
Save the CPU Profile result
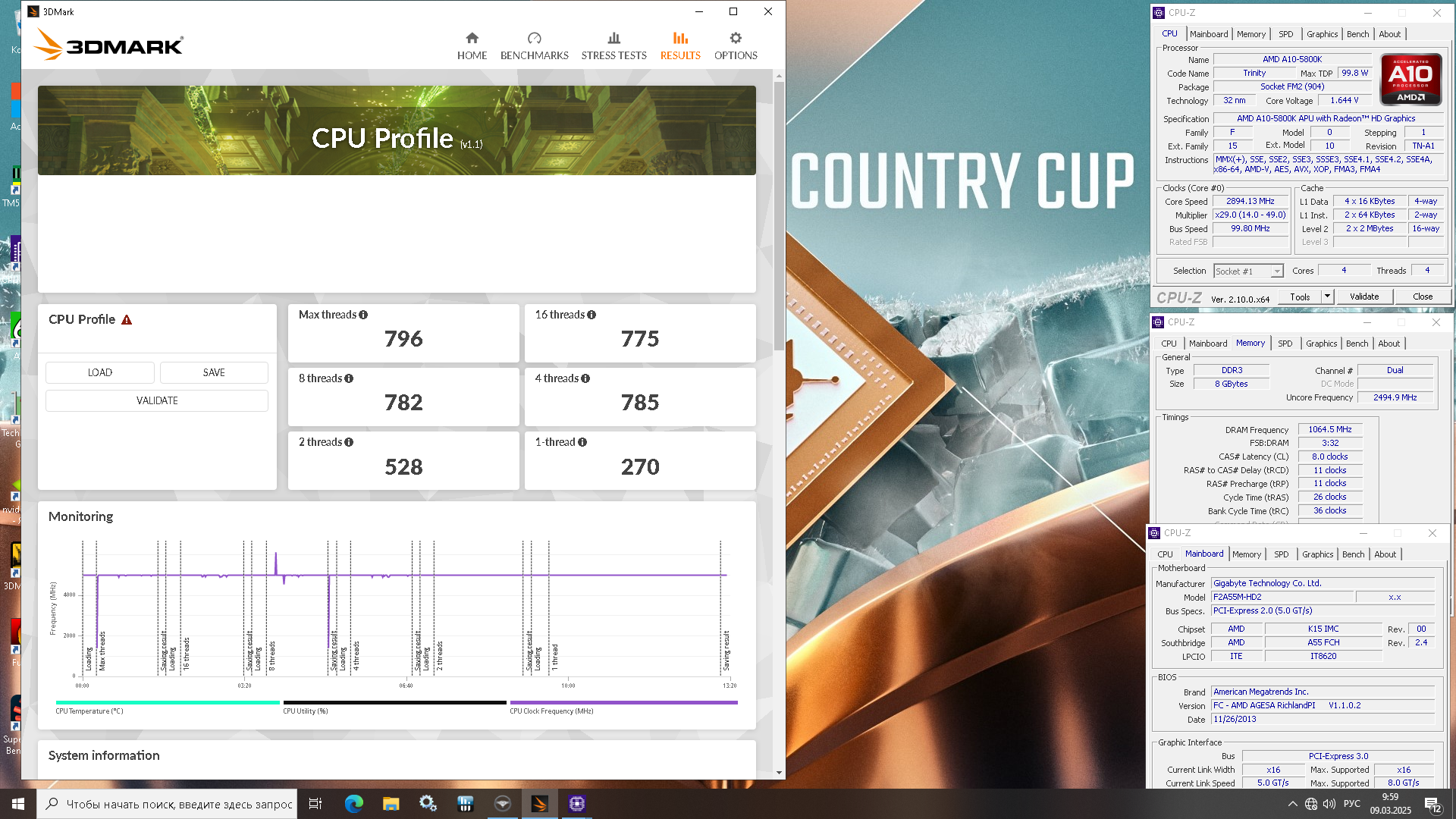(x=214, y=373)
